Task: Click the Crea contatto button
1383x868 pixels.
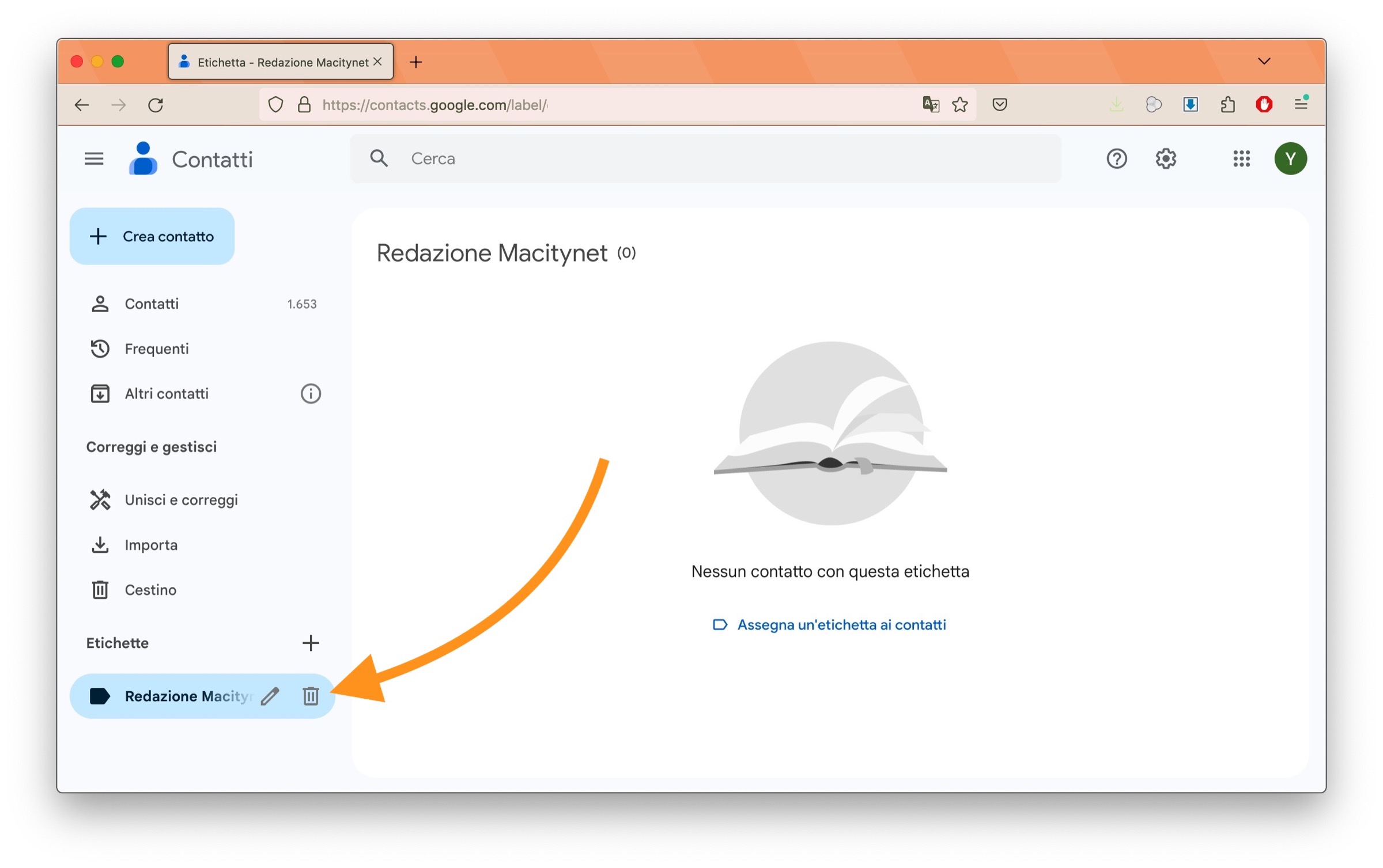Action: point(152,236)
